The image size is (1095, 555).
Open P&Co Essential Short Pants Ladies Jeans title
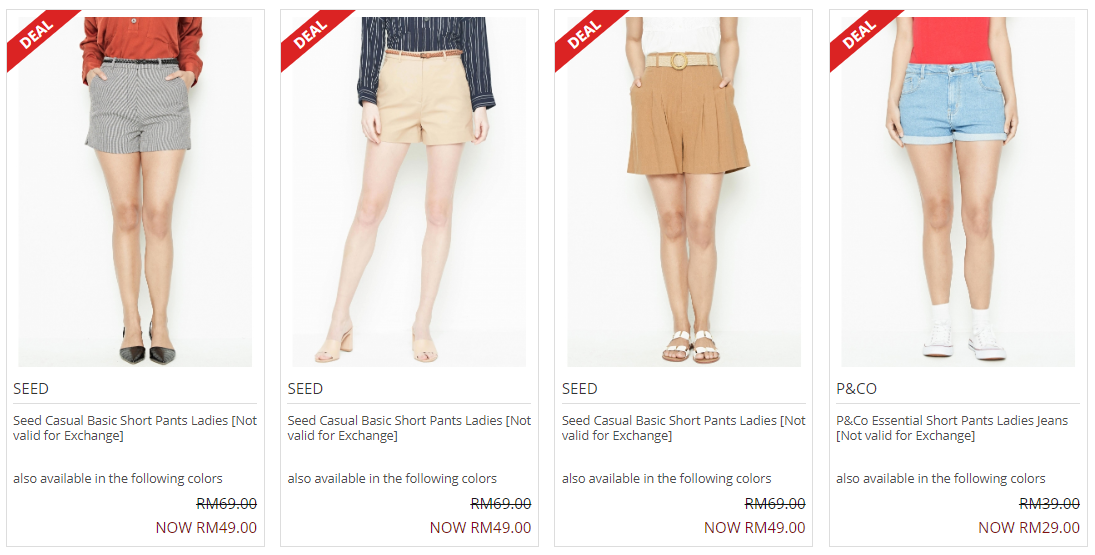click(x=952, y=428)
